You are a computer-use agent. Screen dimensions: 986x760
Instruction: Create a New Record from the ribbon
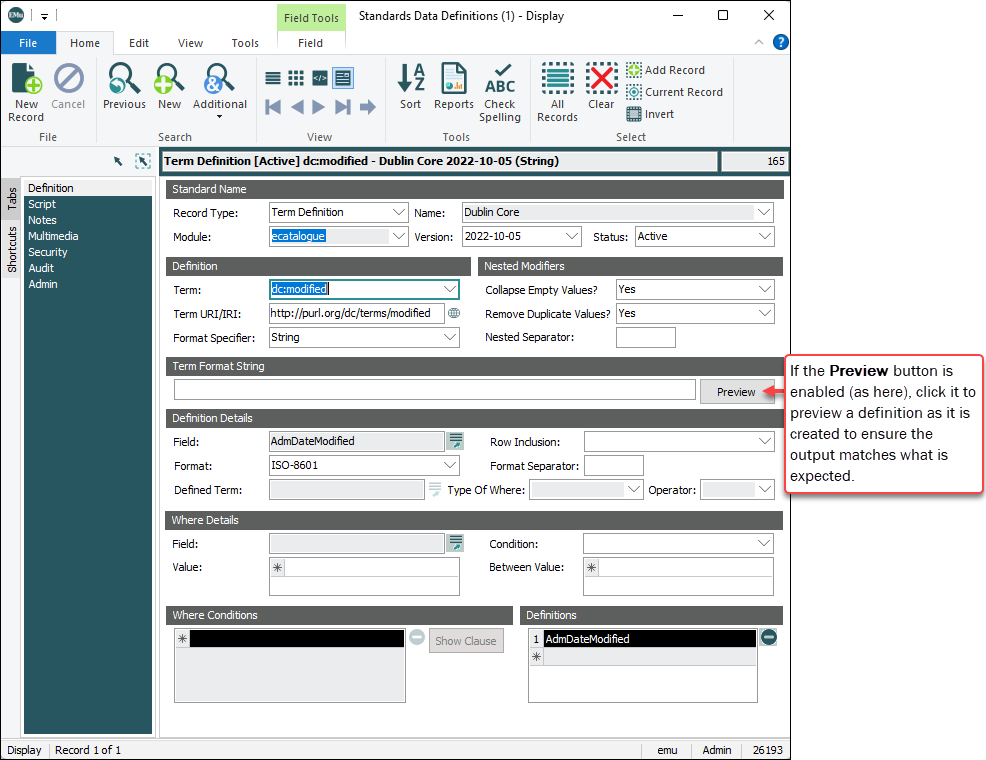[x=26, y=90]
